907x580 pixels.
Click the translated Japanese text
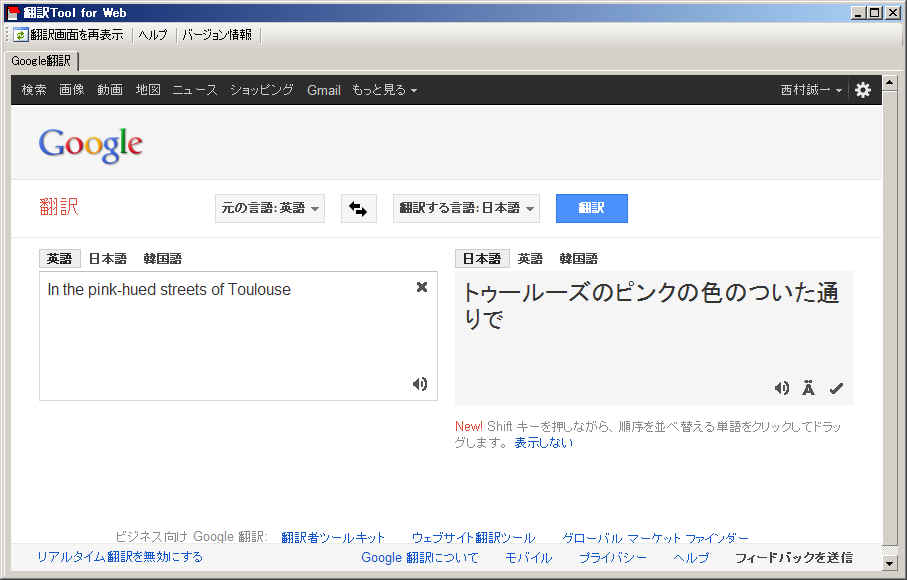[x=650, y=305]
